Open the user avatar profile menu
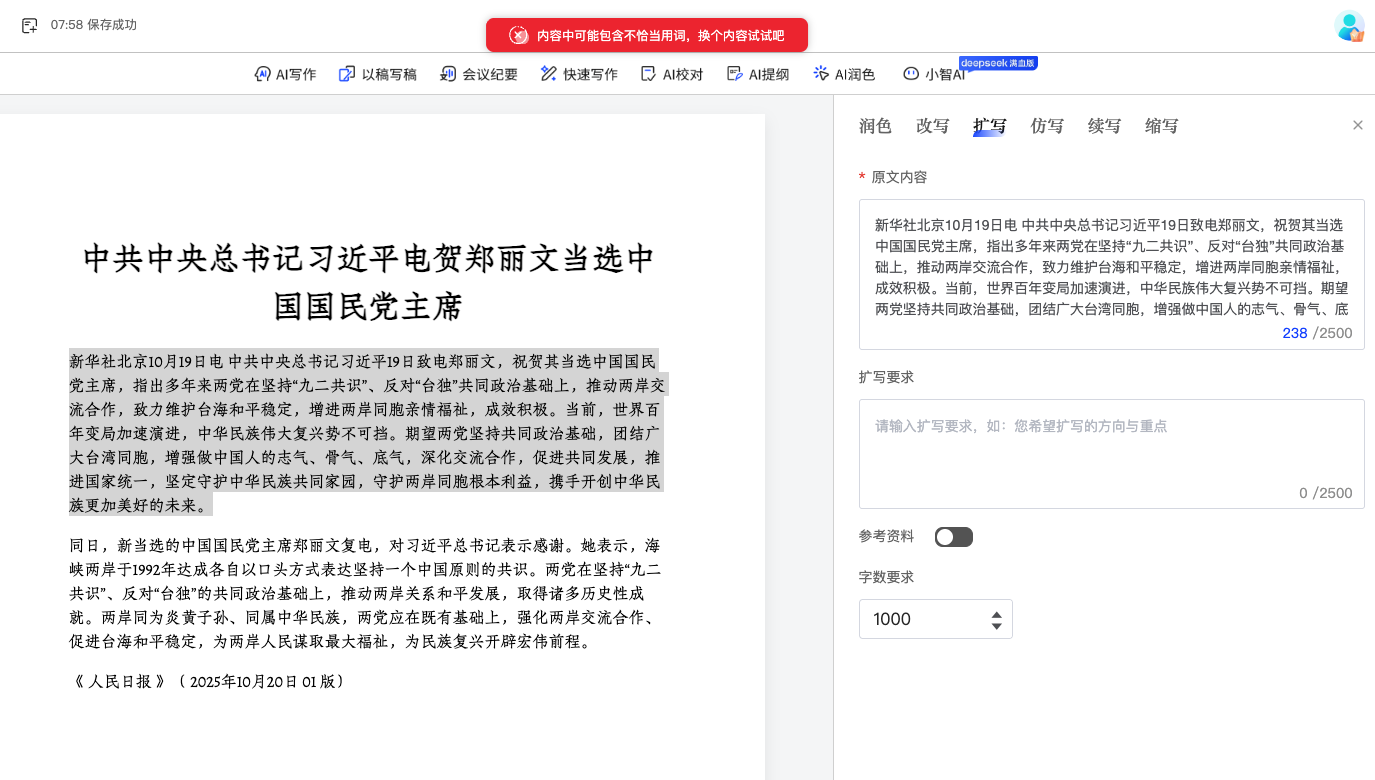This screenshot has height=780, width=1375. pyautogui.click(x=1349, y=26)
